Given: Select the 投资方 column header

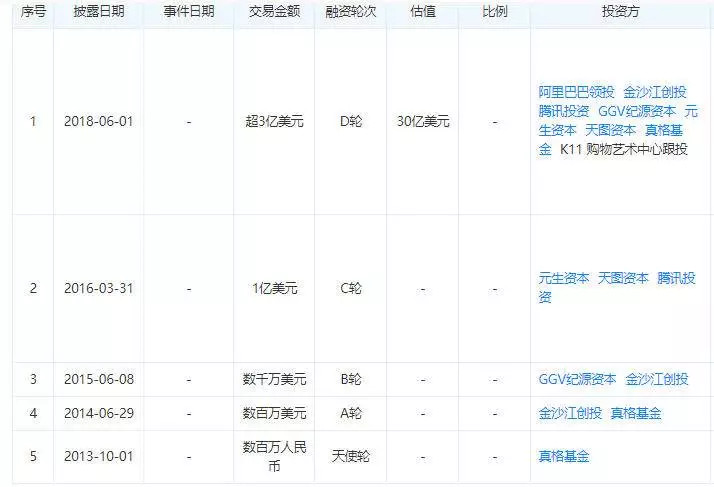Looking at the screenshot, I should [x=621, y=11].
